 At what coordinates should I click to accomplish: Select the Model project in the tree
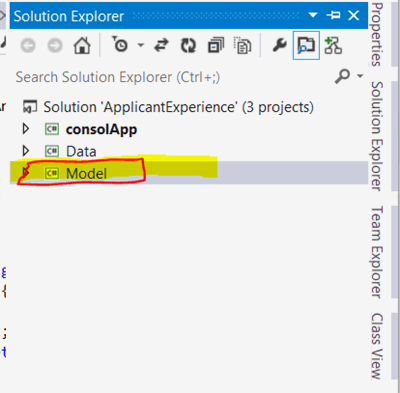tap(86, 173)
